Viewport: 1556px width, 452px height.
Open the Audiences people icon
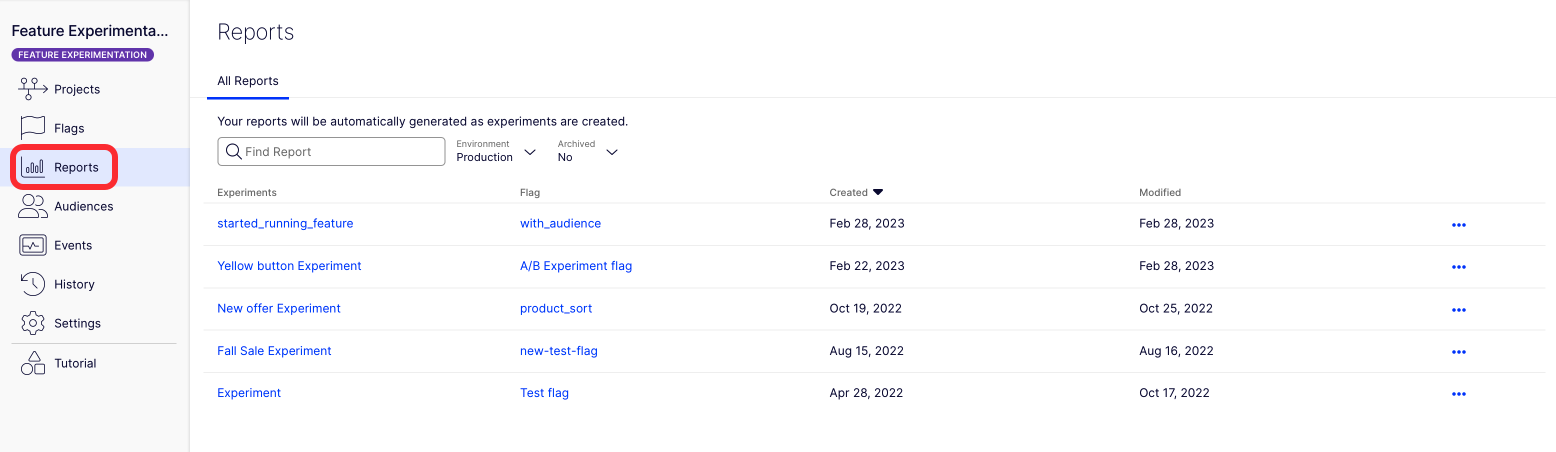[33, 206]
